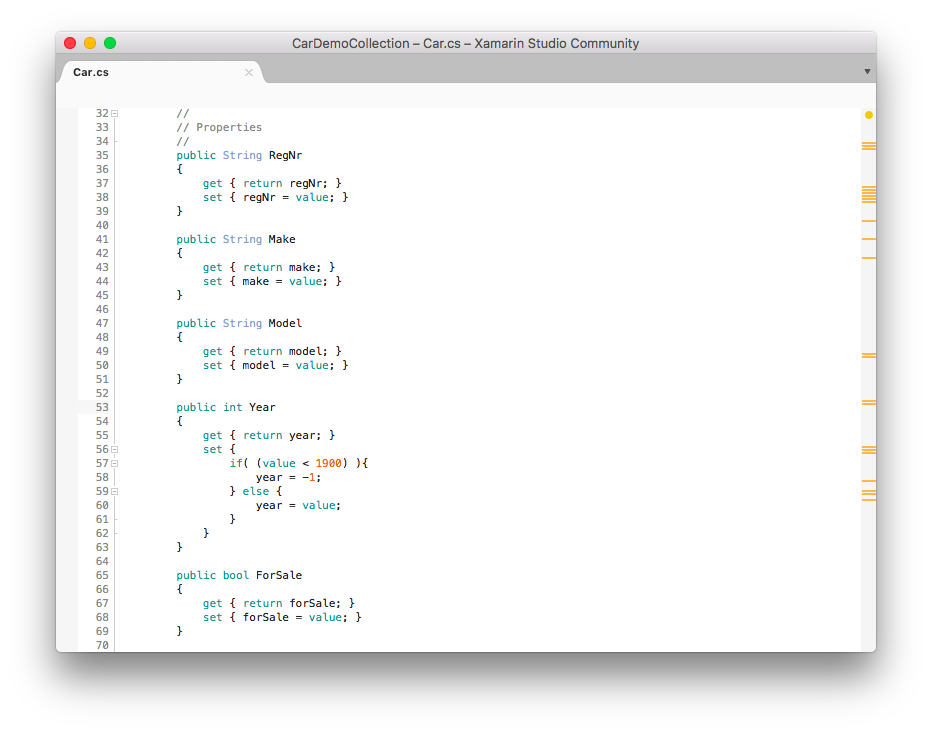Image resolution: width=932 pixels, height=732 pixels.
Task: Click 'return forSale;' on line 67
Action: pyautogui.click(x=292, y=604)
